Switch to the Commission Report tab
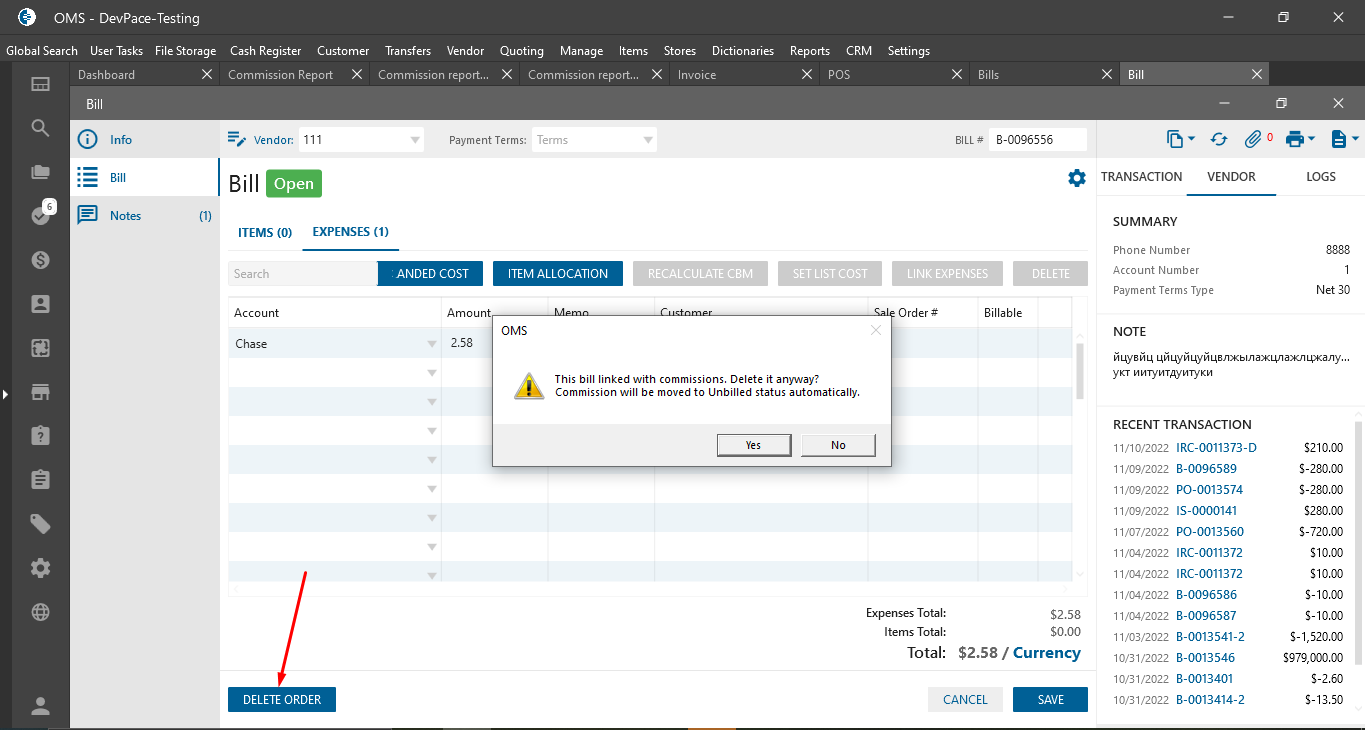The image size is (1365, 730). click(x=280, y=74)
